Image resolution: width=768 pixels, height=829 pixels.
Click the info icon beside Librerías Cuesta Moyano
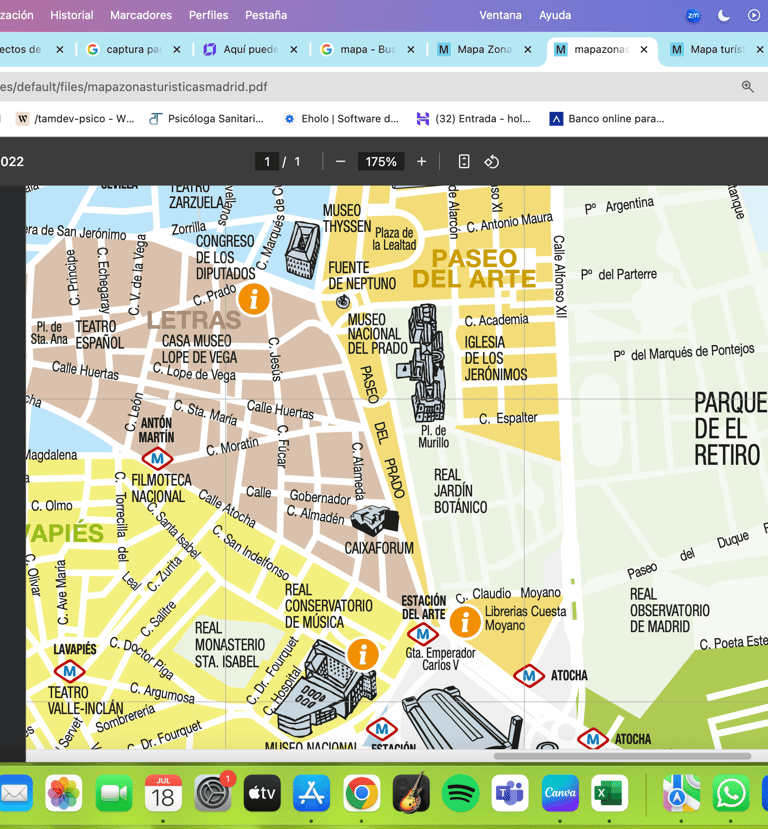coord(465,621)
